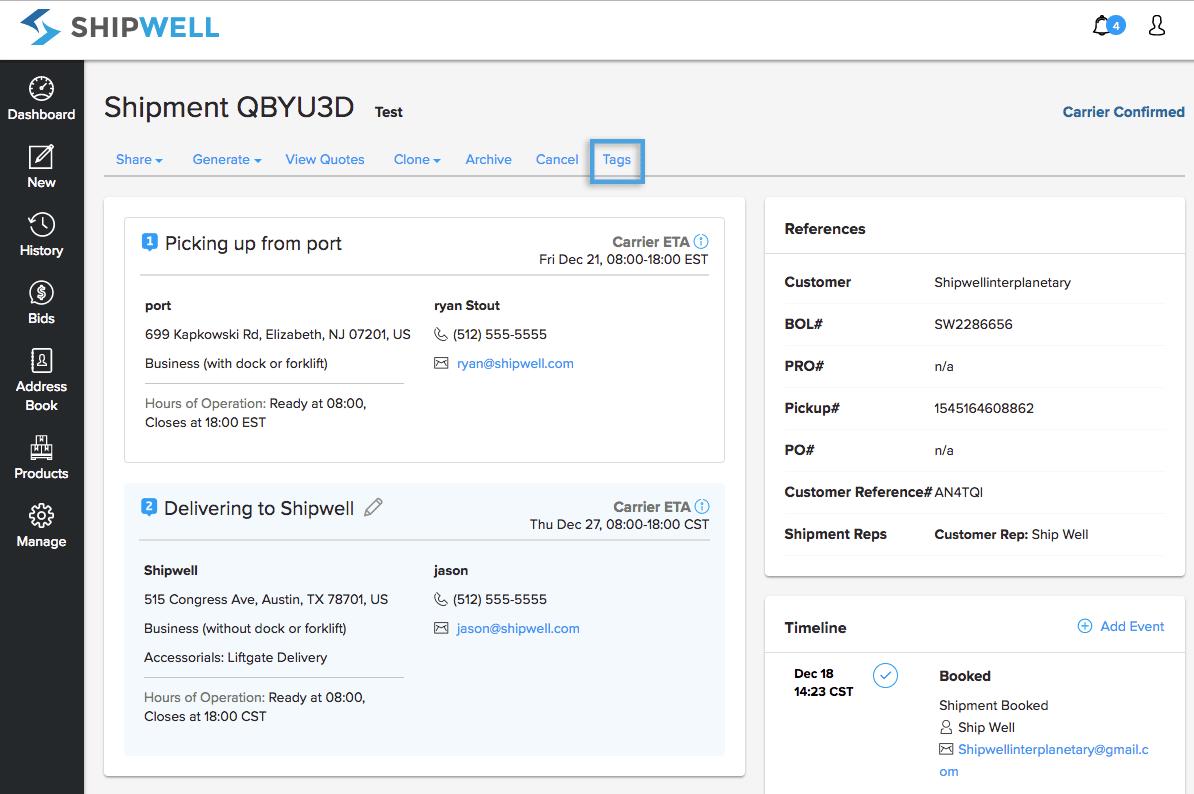Click the Accessorials: Liftgate Delivery text

click(x=235, y=657)
